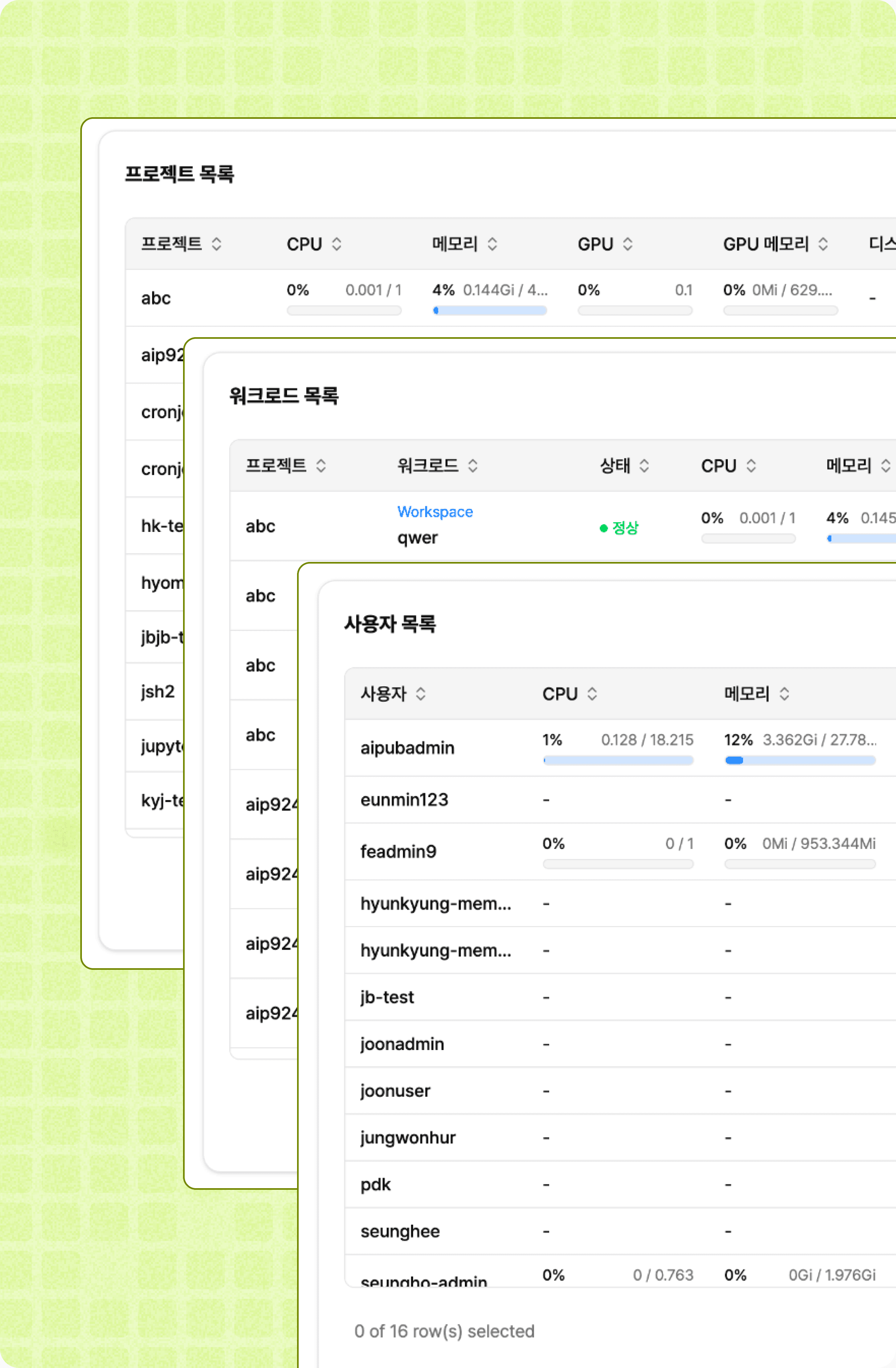Sort project list by GPU column icon
Screen dimensions: 896x1368
pos(627,244)
